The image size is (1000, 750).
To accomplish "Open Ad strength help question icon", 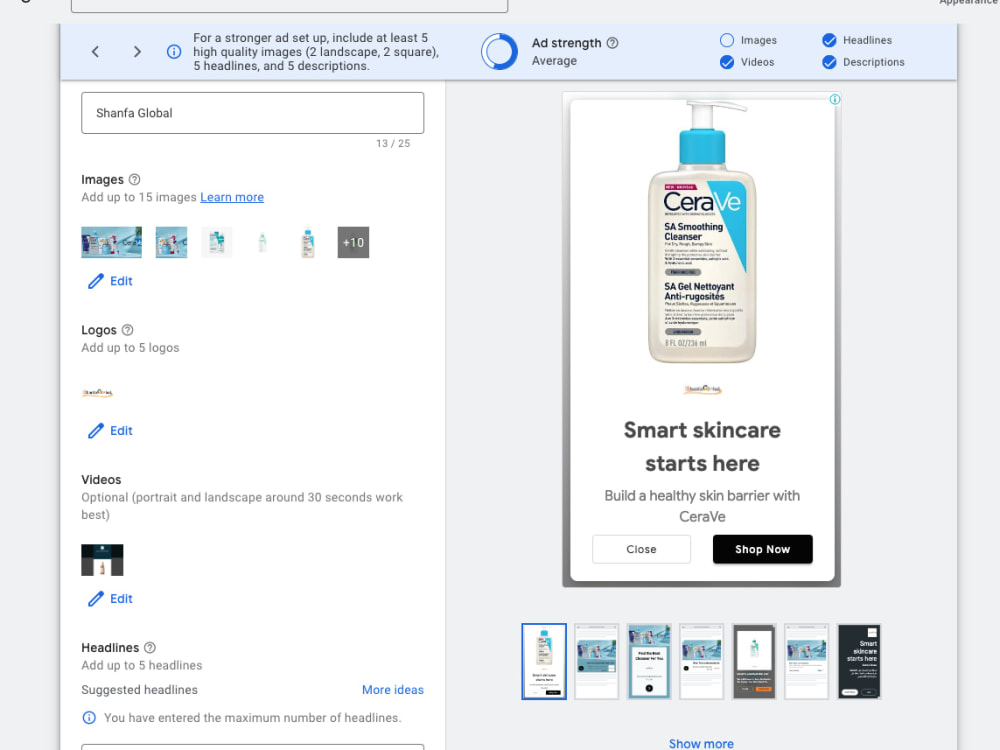I will (x=612, y=43).
